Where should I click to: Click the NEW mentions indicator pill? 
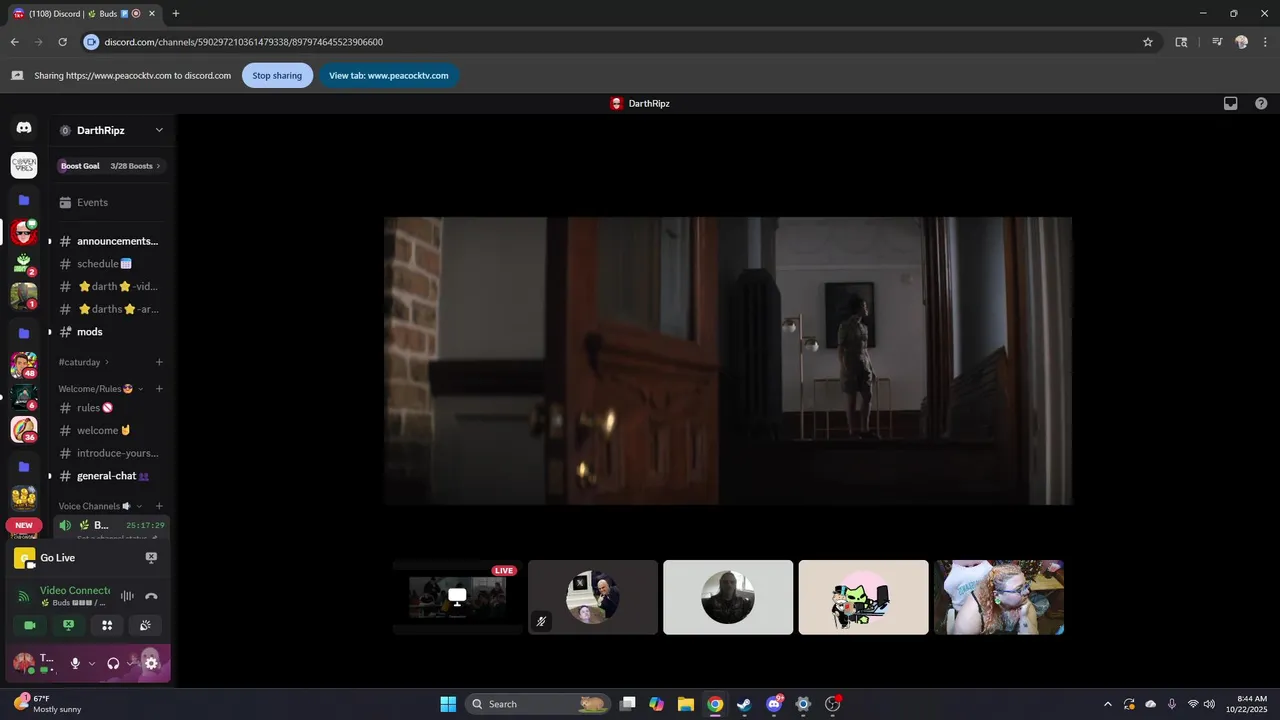[x=24, y=525]
